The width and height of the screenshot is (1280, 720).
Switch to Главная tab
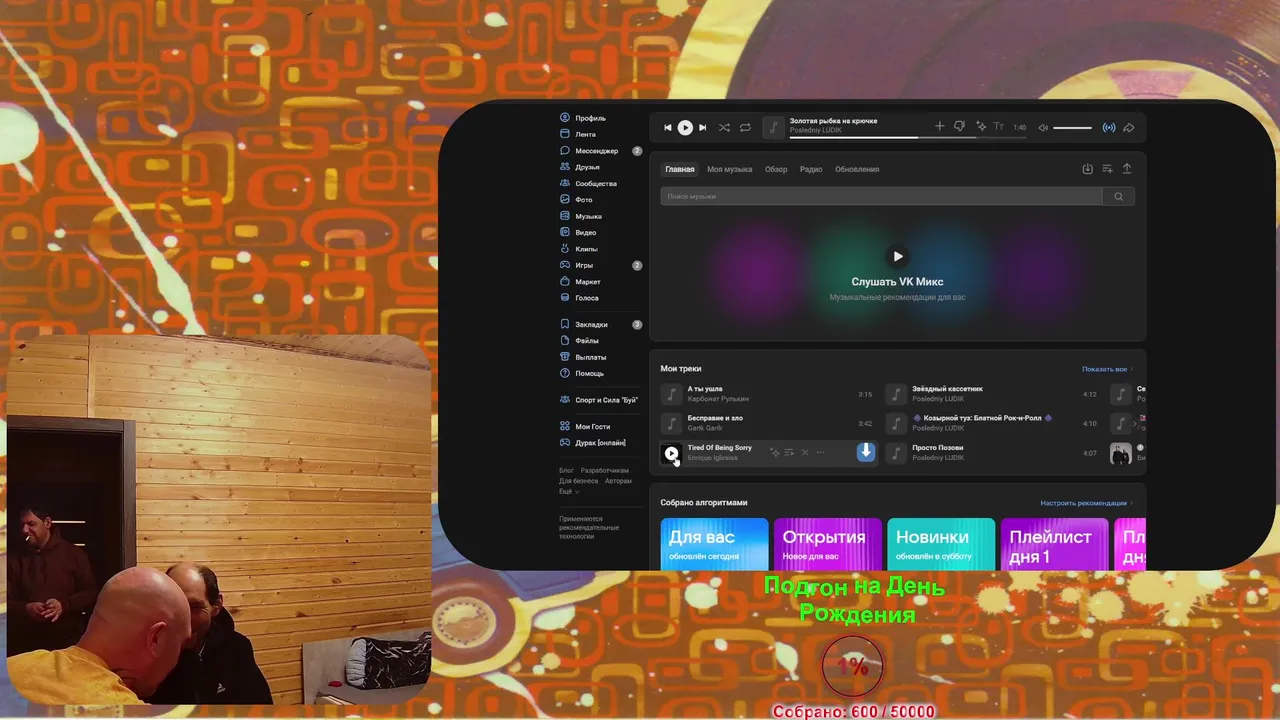pos(680,169)
